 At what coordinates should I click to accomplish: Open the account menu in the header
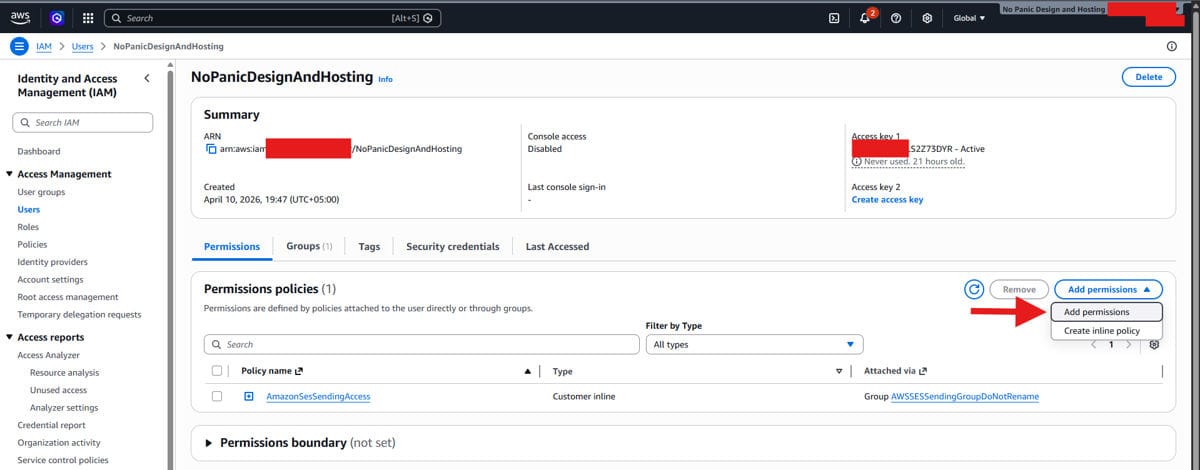pyautogui.click(x=1090, y=10)
